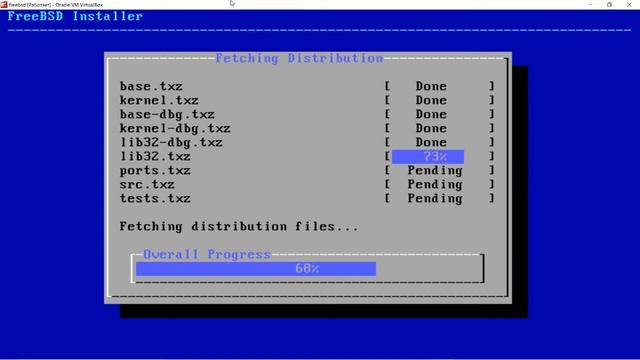The width and height of the screenshot is (640, 360).
Task: Click Done status for base.txz
Action: [431, 87]
